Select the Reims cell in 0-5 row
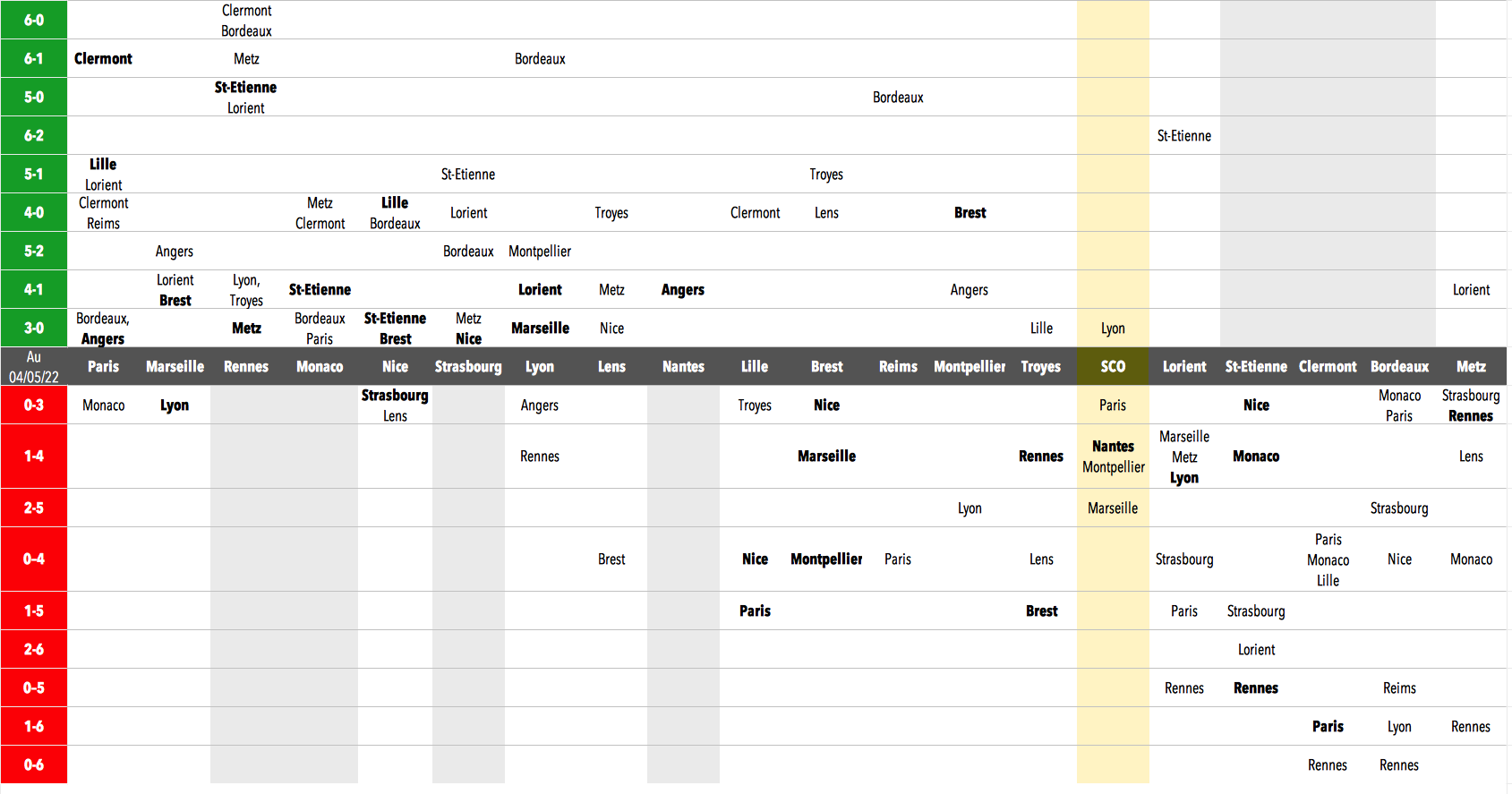 [1399, 688]
